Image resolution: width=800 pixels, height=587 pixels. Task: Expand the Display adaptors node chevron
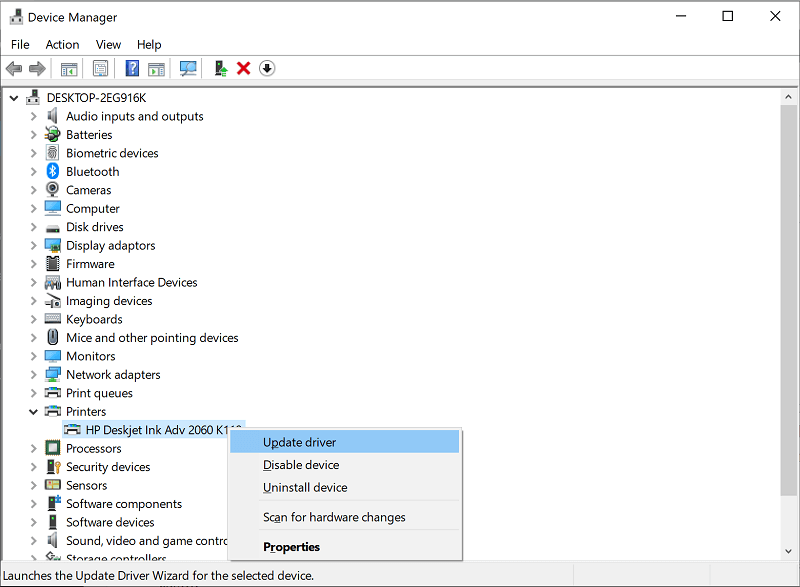click(x=34, y=245)
